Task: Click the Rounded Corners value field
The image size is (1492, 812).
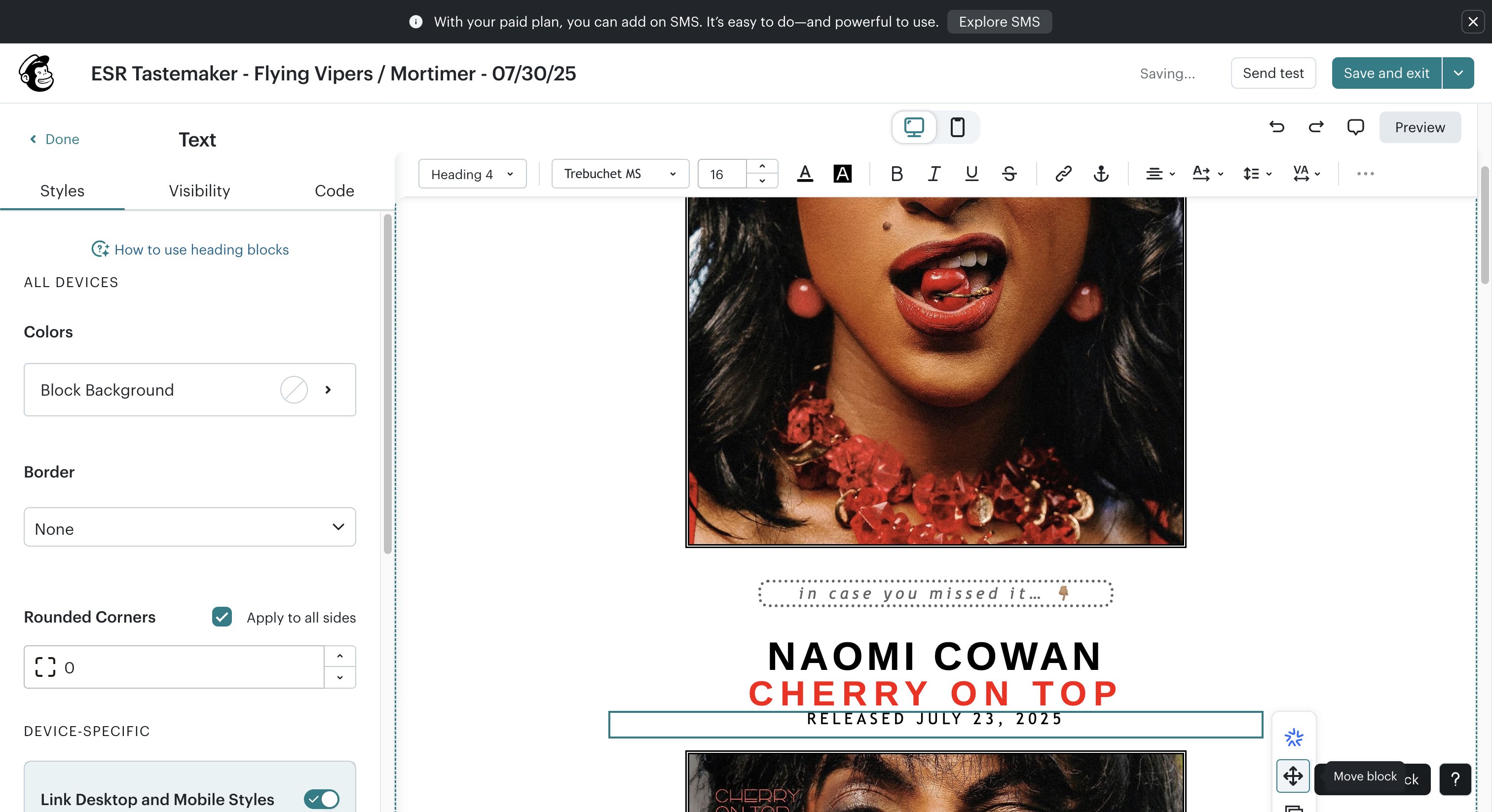Action: pyautogui.click(x=174, y=667)
